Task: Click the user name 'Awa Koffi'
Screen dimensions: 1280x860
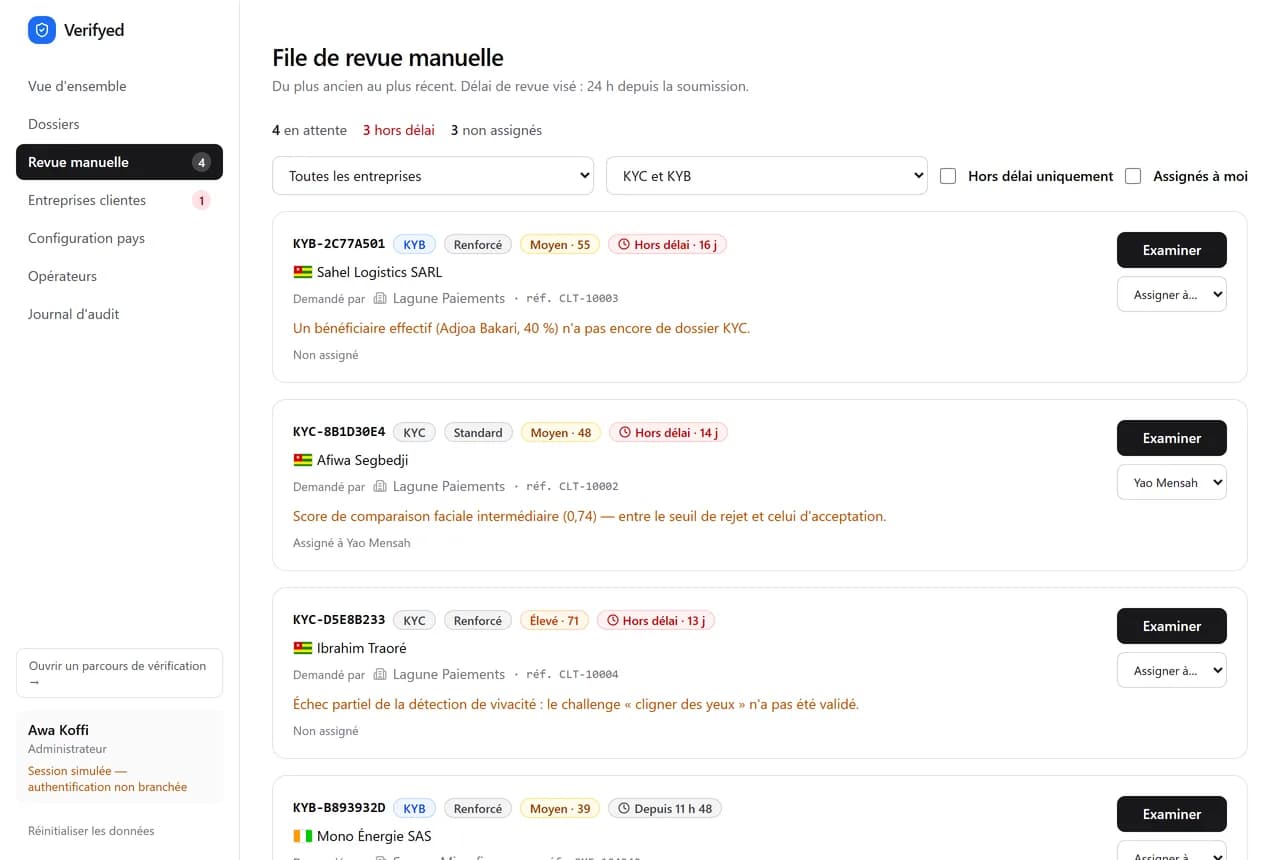Action: [x=58, y=730]
